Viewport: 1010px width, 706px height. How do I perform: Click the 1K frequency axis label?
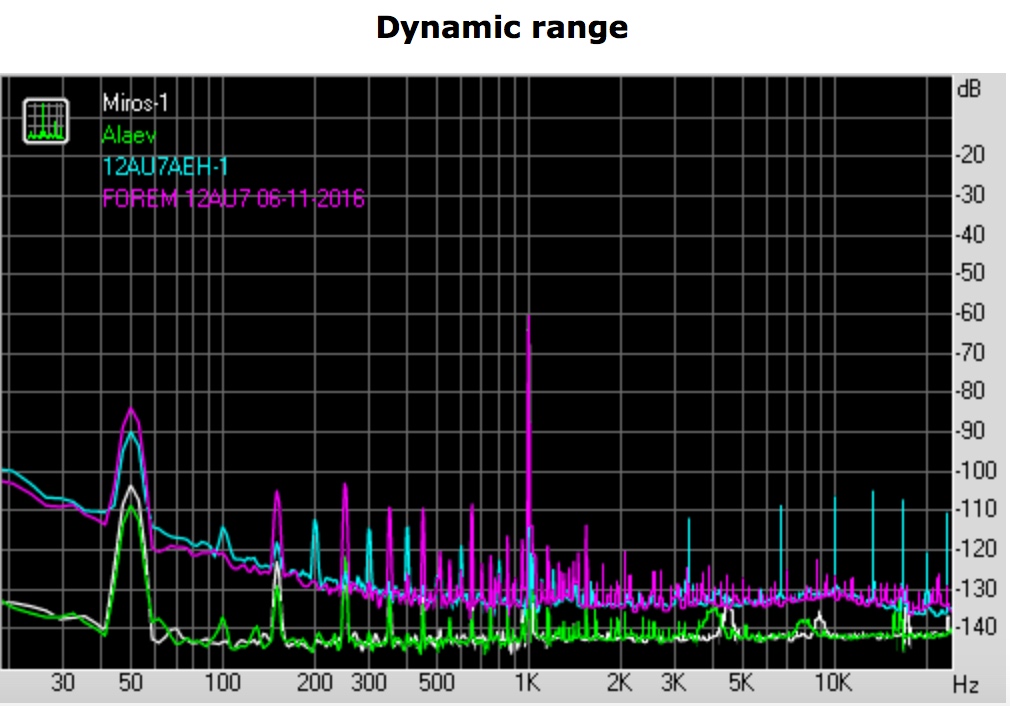coord(527,684)
